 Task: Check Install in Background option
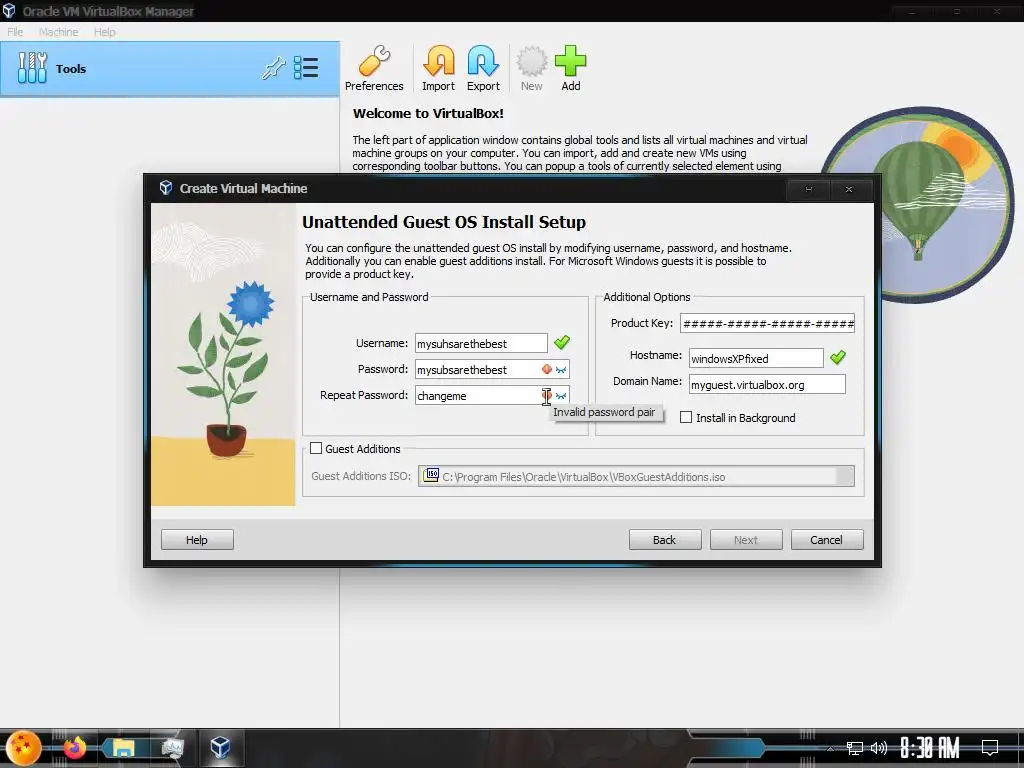pyautogui.click(x=686, y=417)
